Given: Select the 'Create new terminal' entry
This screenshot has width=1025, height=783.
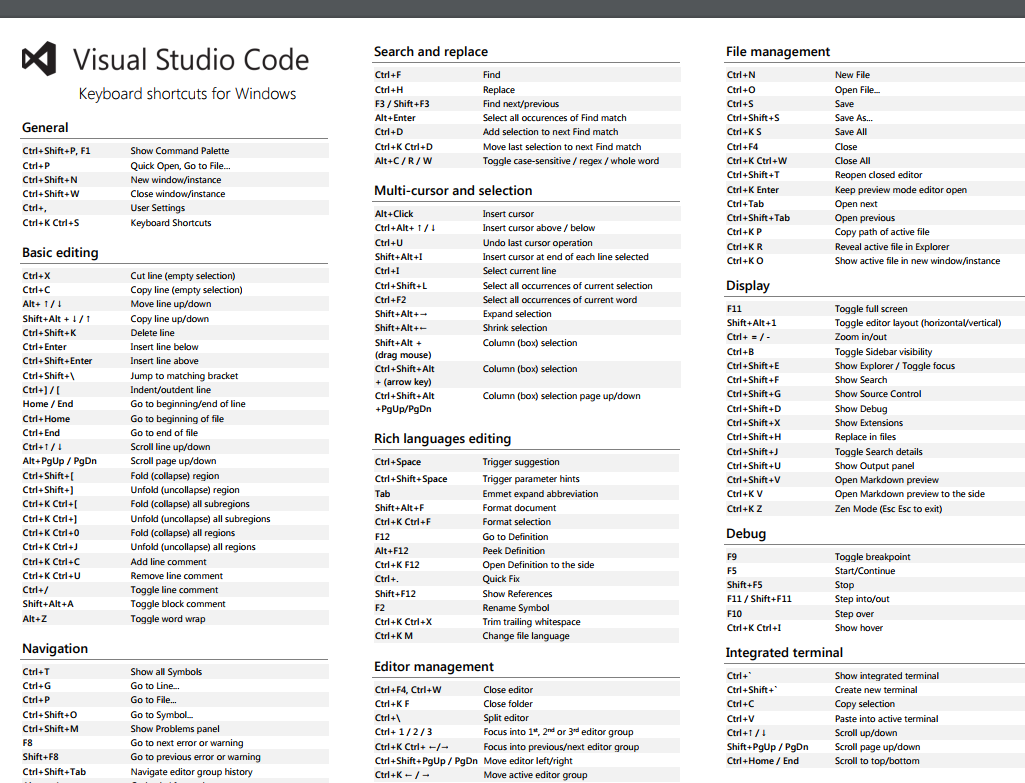Looking at the screenshot, I should [x=876, y=690].
